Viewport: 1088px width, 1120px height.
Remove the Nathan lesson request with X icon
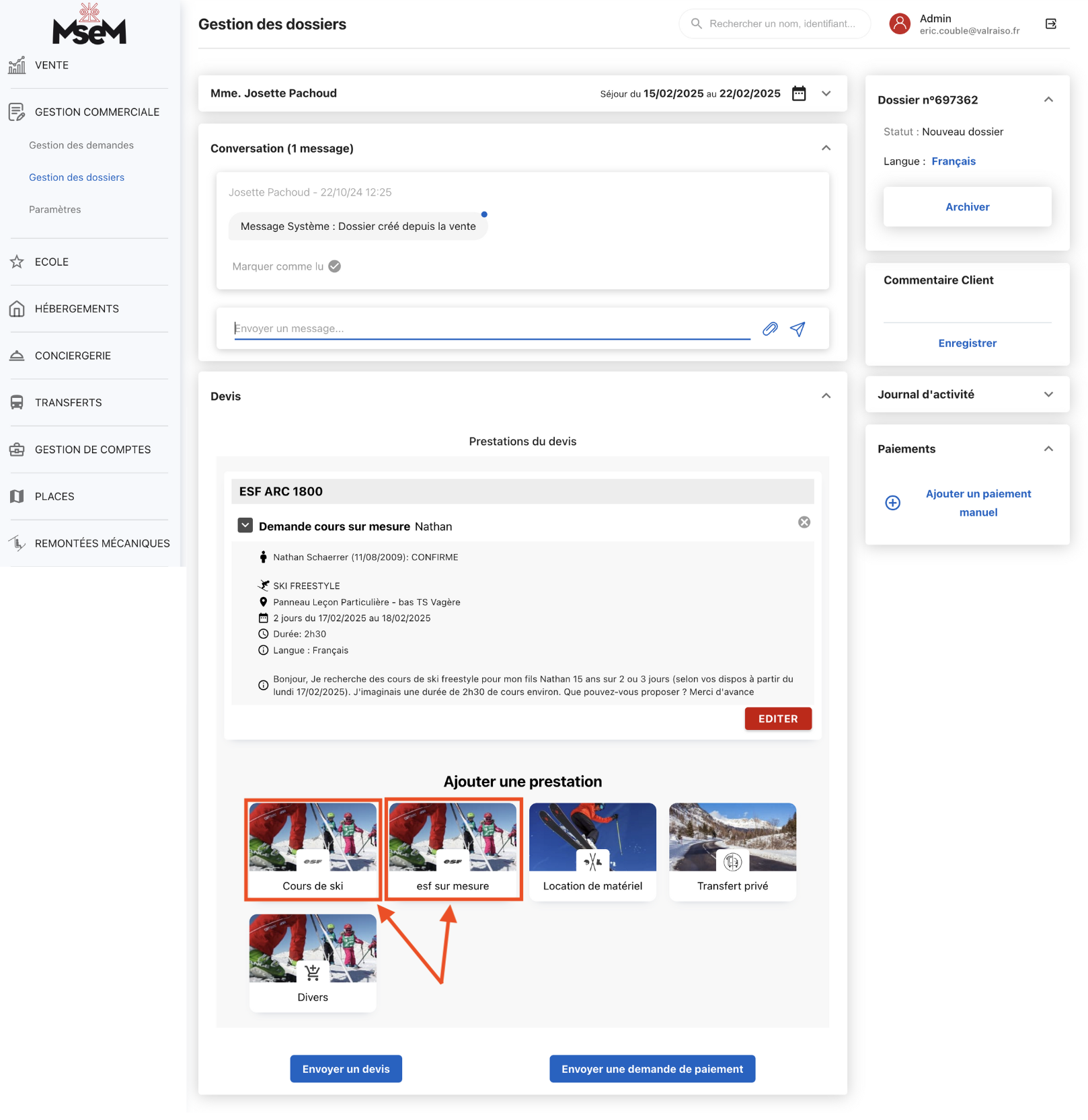804,522
